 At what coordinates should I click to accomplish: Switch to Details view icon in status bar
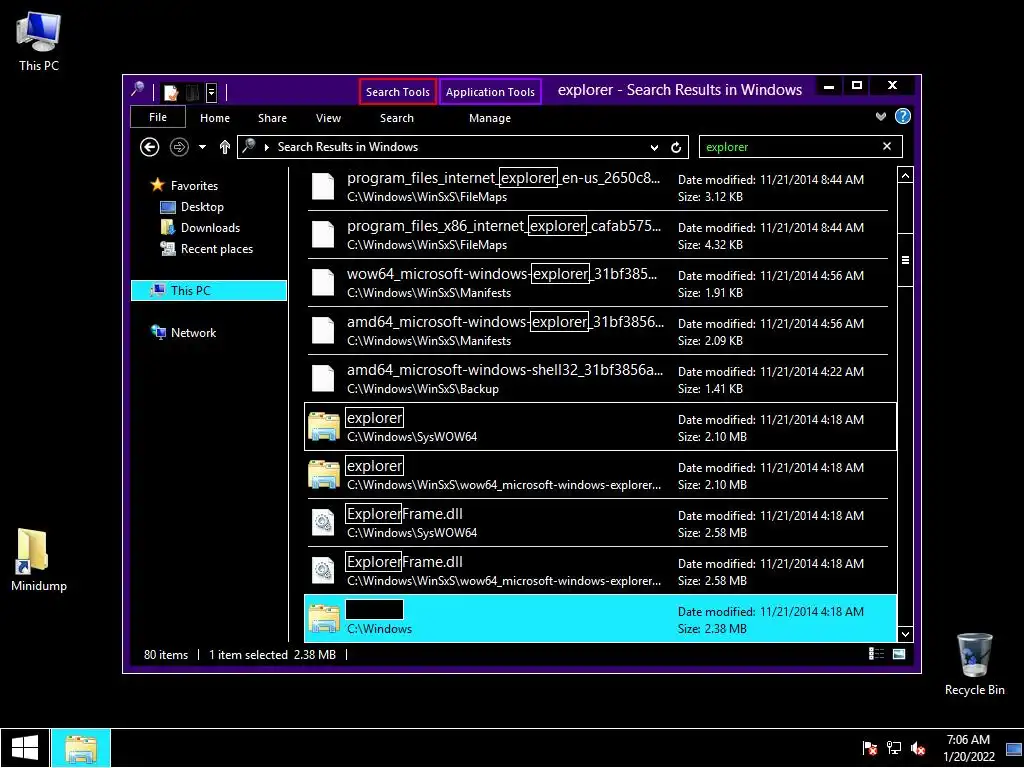[x=876, y=654]
